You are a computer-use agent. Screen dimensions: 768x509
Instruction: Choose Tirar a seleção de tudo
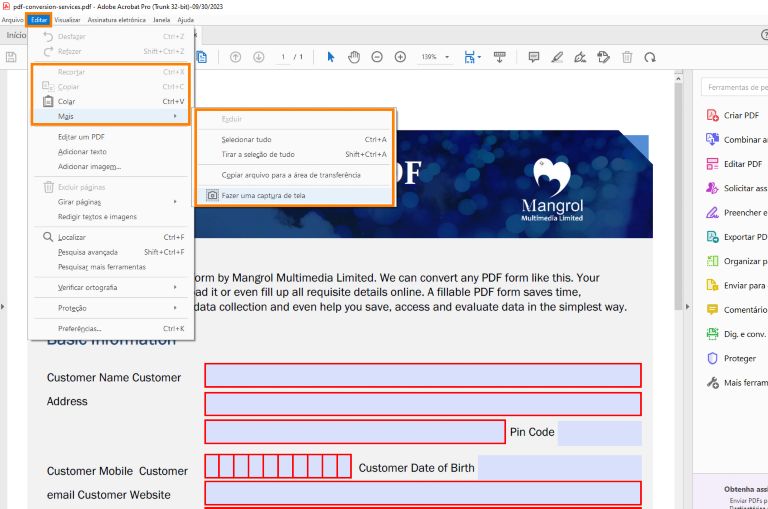tap(295, 154)
